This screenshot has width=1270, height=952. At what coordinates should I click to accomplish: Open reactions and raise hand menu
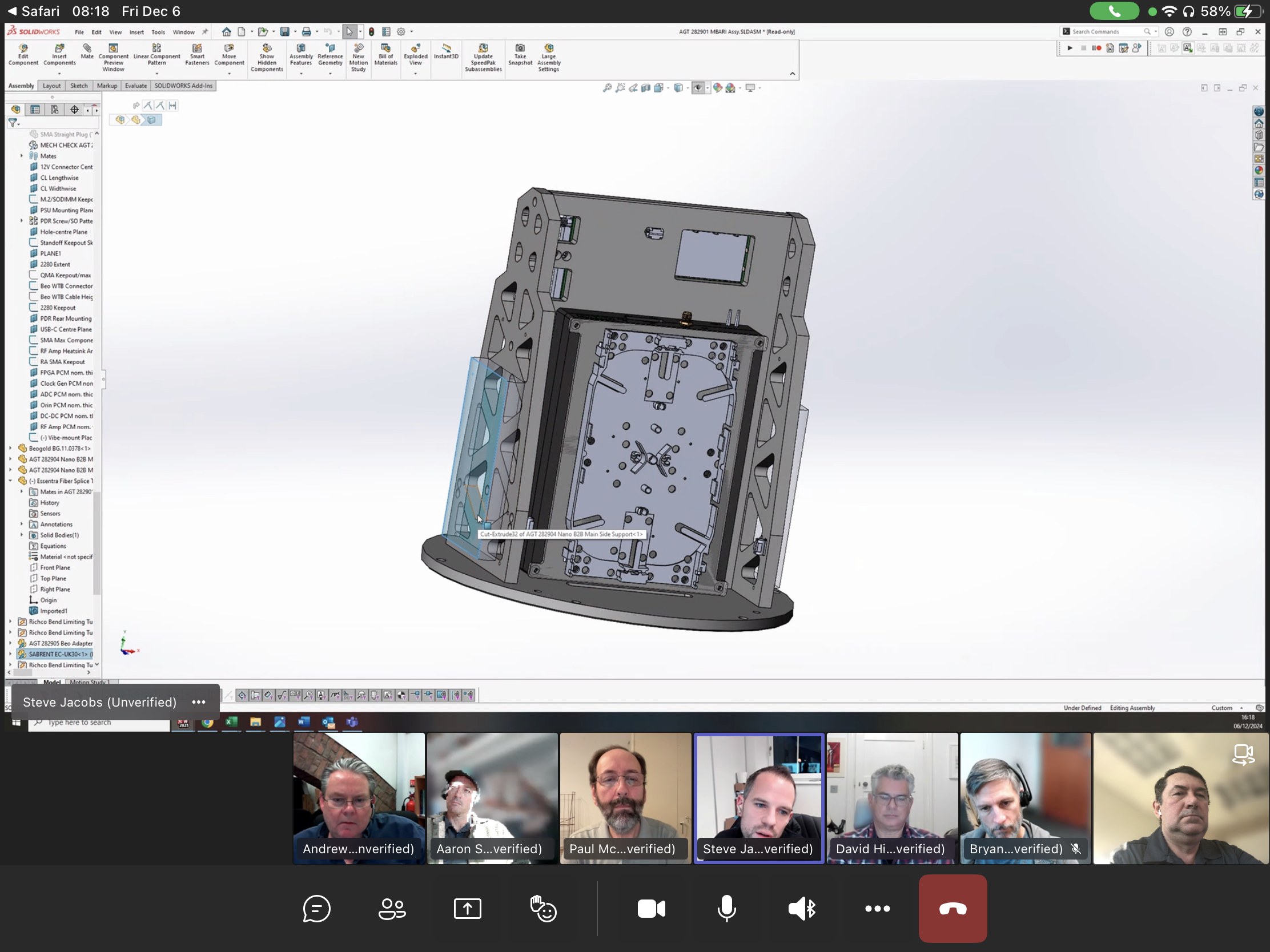[543, 909]
